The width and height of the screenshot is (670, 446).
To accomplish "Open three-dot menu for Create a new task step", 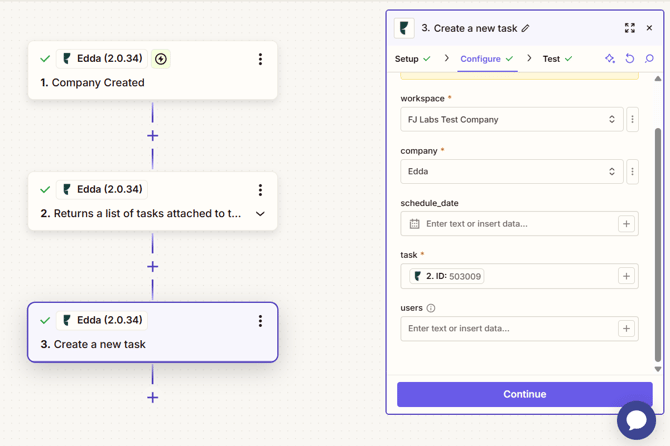I will [260, 321].
